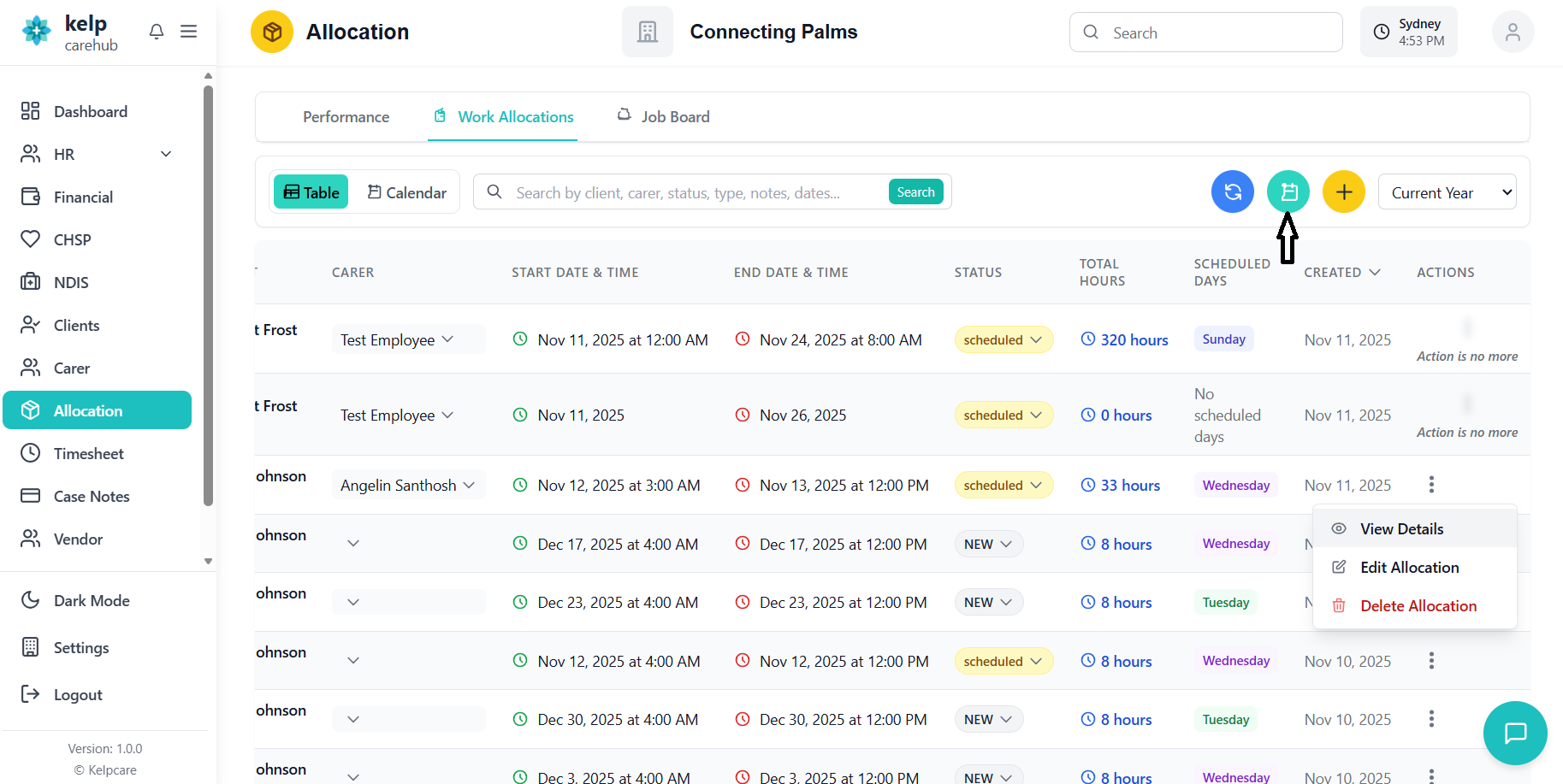Viewport: 1563px width, 784px height.
Task: Click the blue refresh allocations icon
Action: pos(1232,192)
